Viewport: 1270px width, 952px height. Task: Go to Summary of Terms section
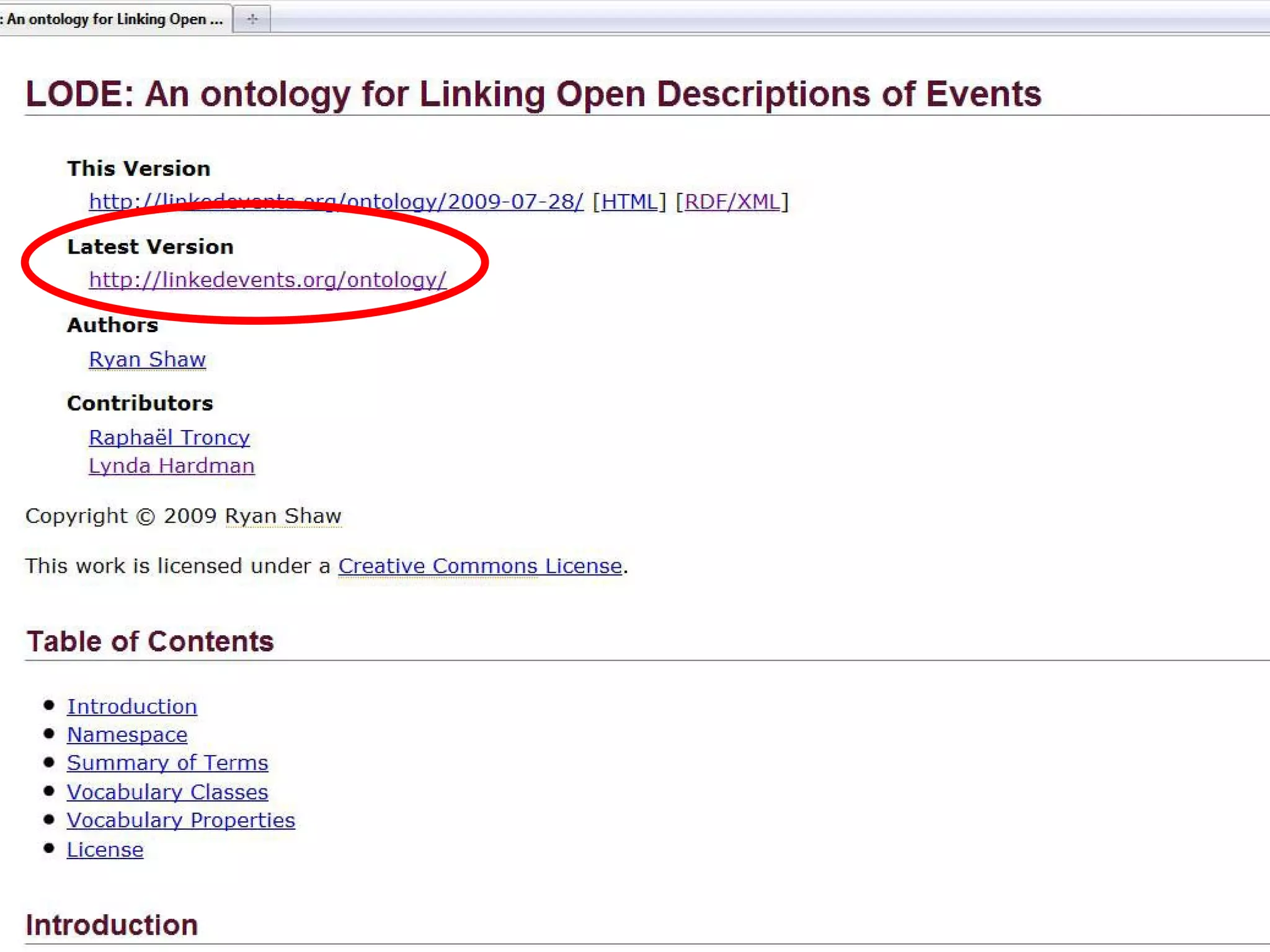pyautogui.click(x=167, y=762)
